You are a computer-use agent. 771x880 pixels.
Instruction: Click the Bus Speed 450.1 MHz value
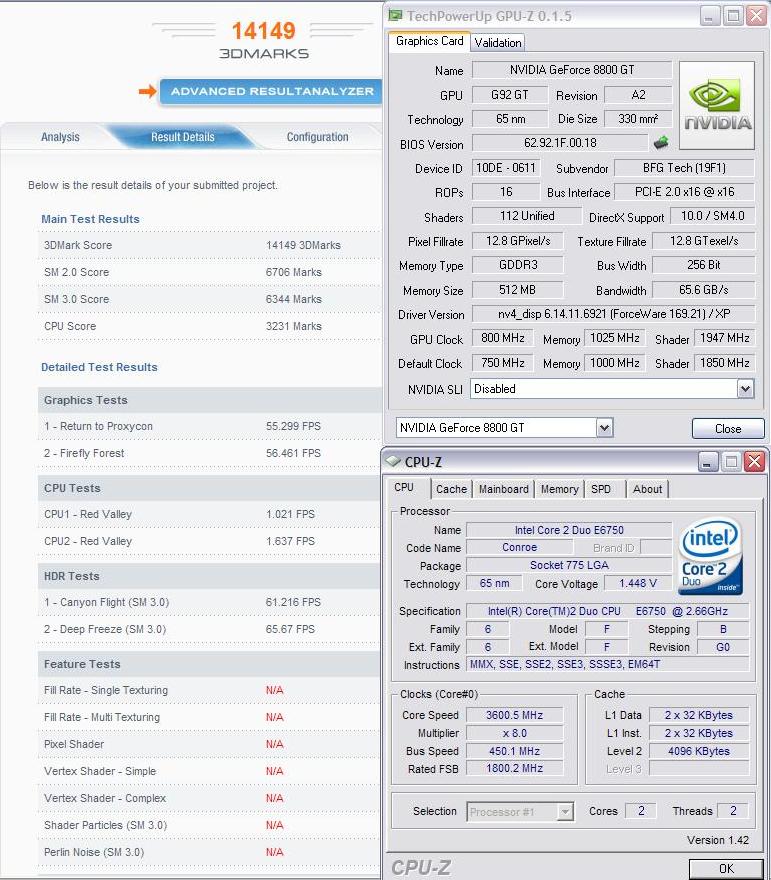click(x=514, y=751)
